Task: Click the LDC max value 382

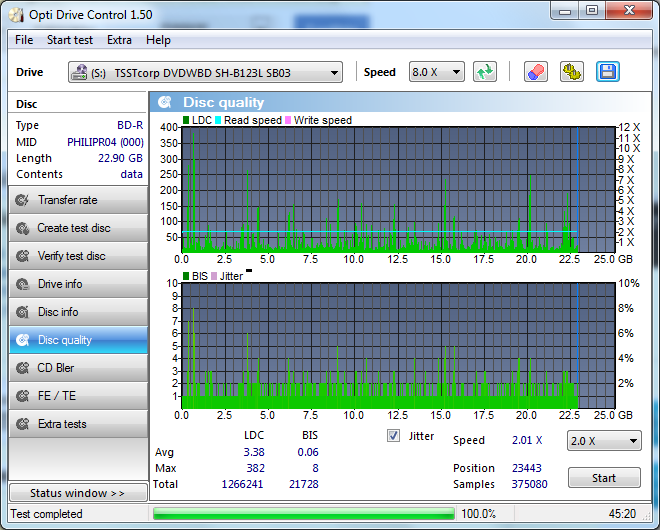Action: [x=255, y=469]
